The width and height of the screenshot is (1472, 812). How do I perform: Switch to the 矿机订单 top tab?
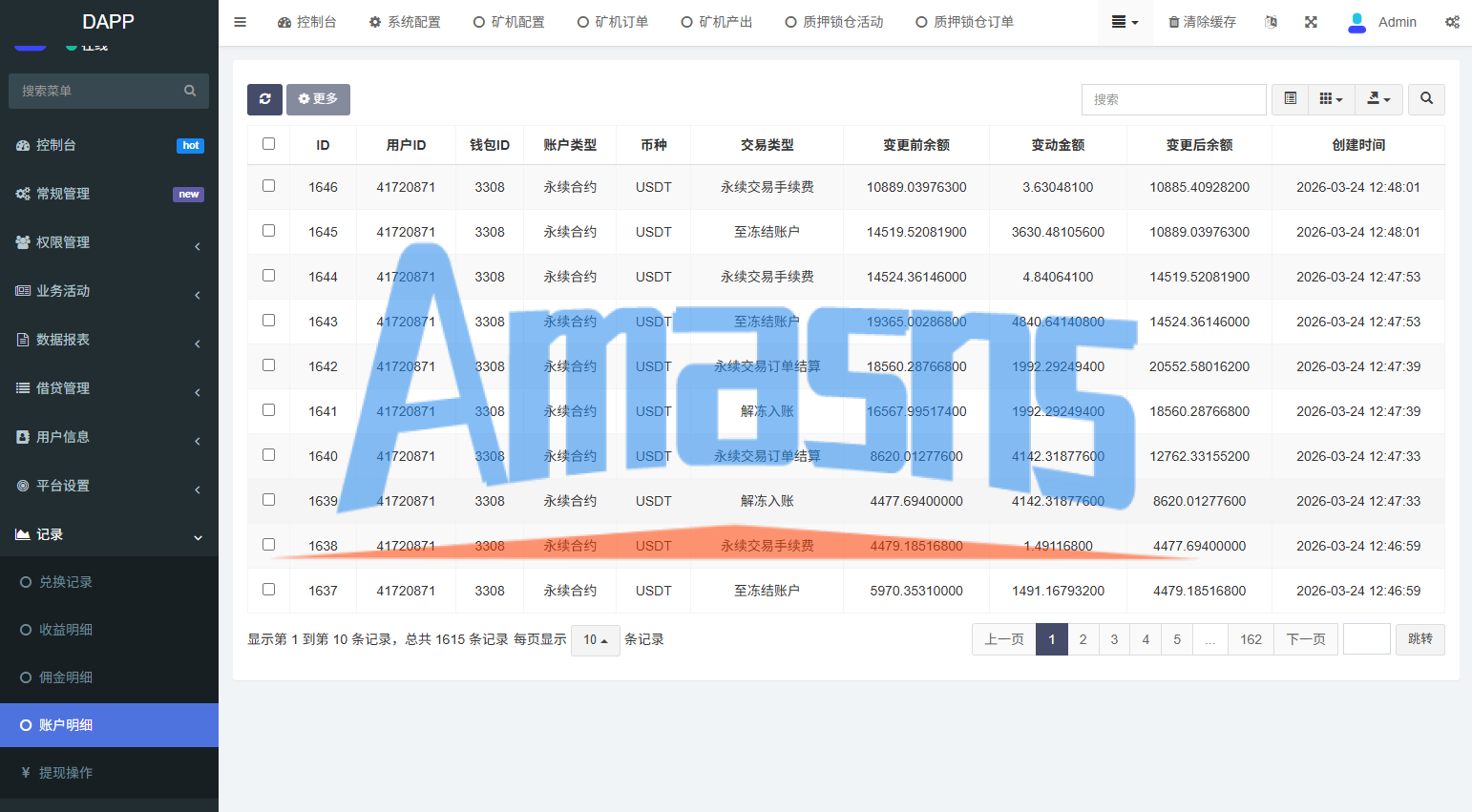pos(613,22)
